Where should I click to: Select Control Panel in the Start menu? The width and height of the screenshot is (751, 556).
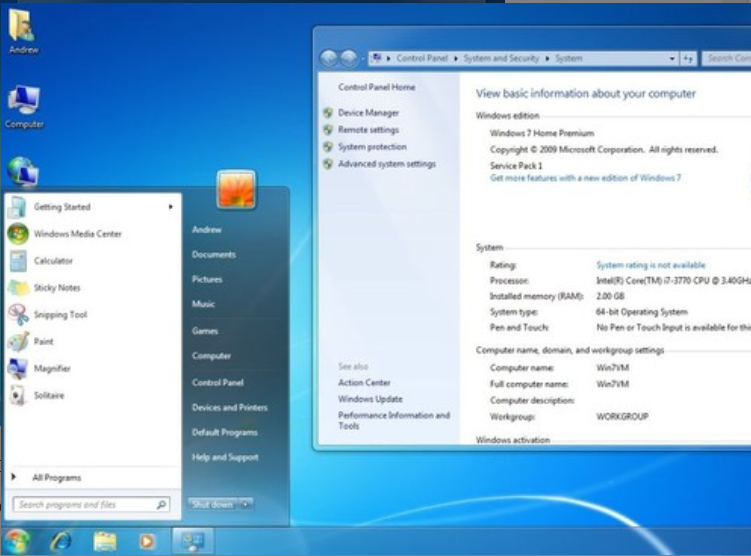(217, 383)
